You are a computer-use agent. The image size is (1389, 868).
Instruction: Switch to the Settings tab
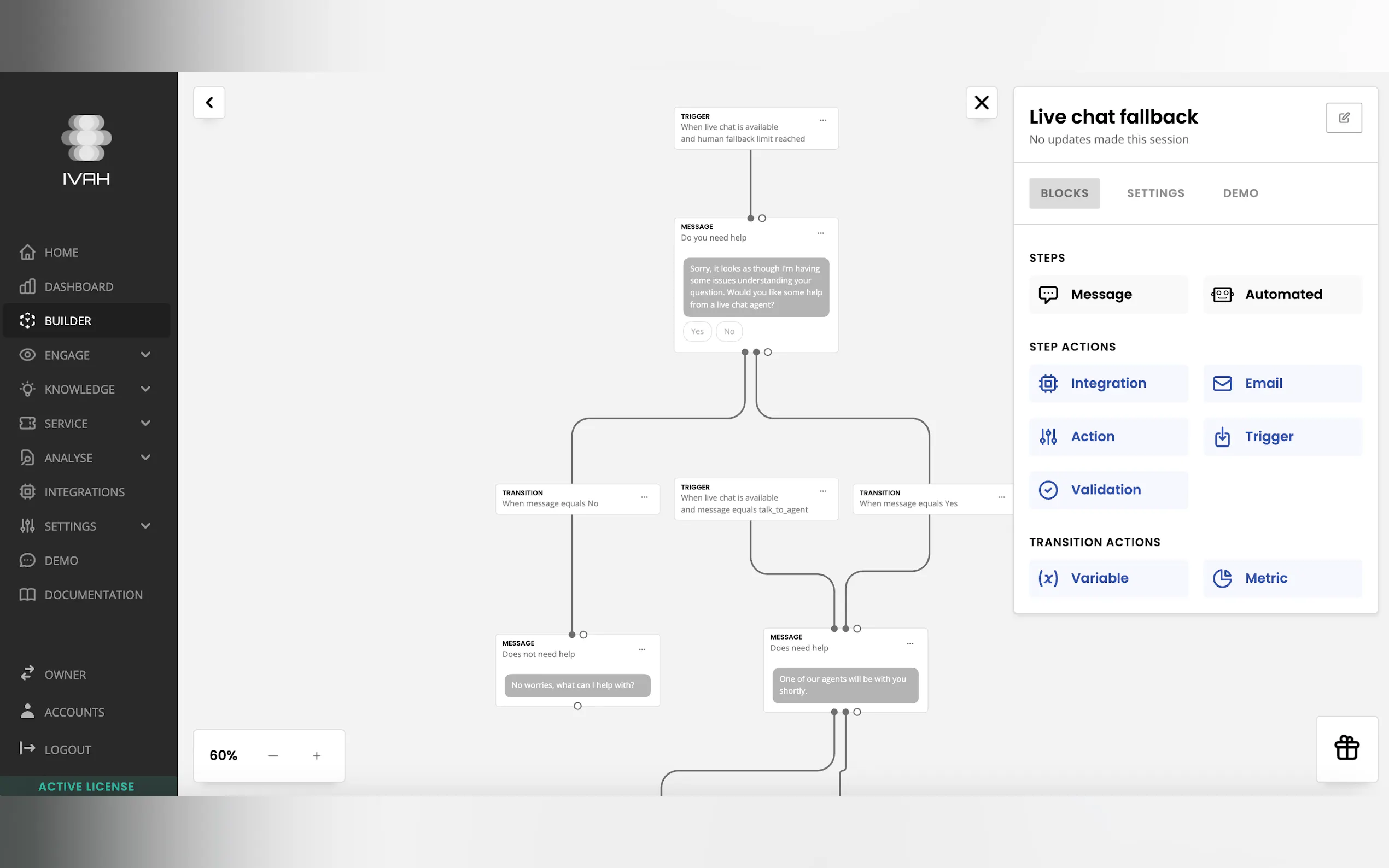point(1155,193)
